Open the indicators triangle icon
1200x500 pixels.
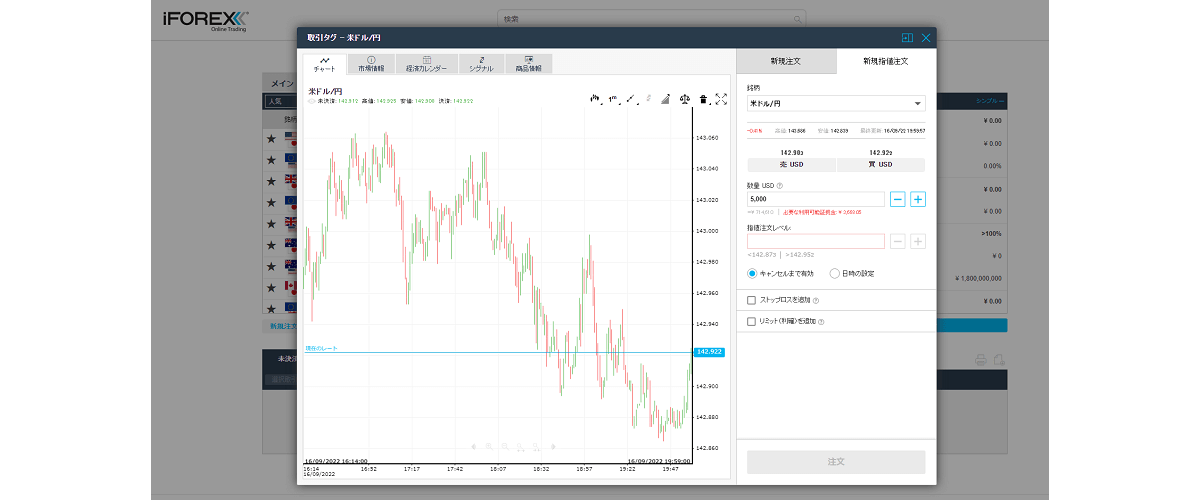coord(666,98)
